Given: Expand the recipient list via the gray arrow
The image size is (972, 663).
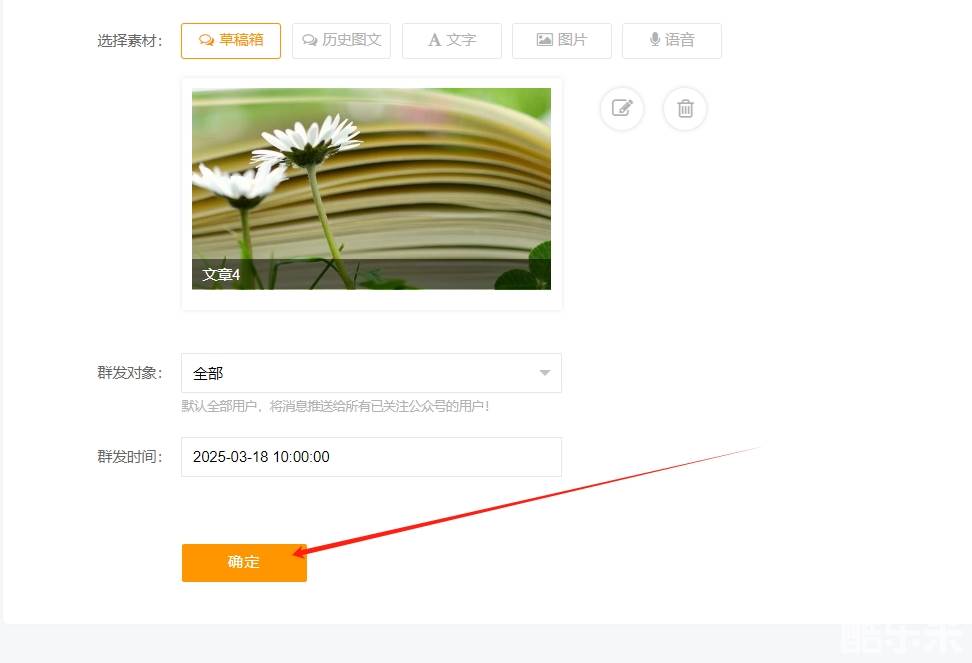Looking at the screenshot, I should [x=545, y=373].
